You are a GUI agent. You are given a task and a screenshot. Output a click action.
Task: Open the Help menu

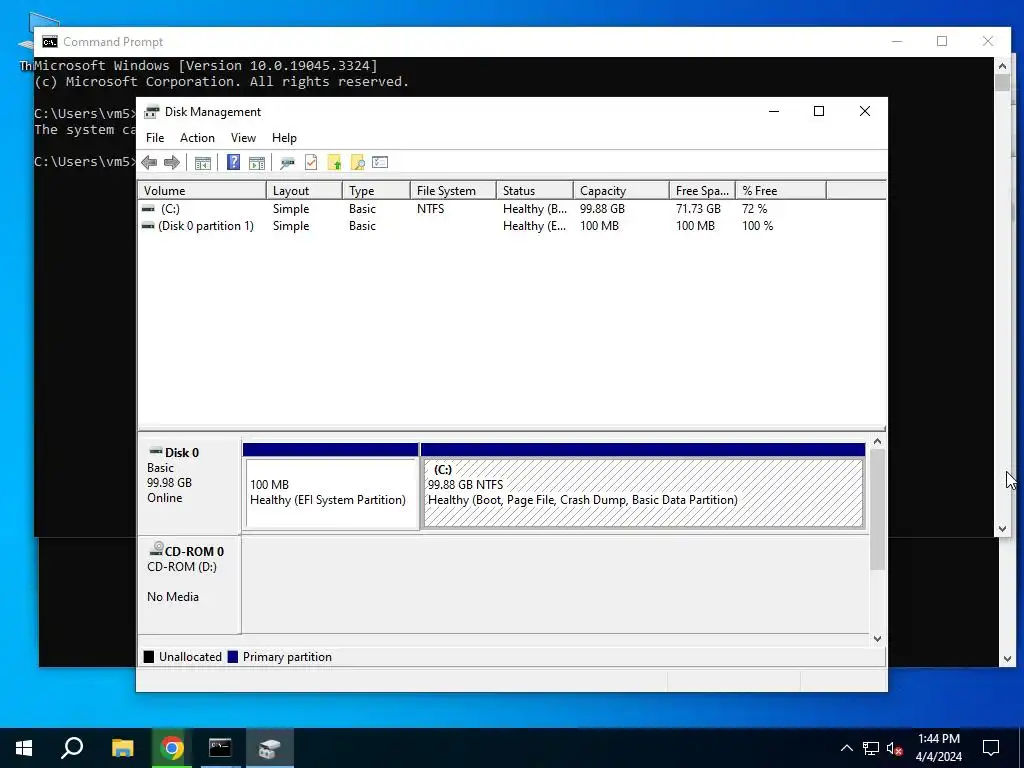tap(284, 138)
